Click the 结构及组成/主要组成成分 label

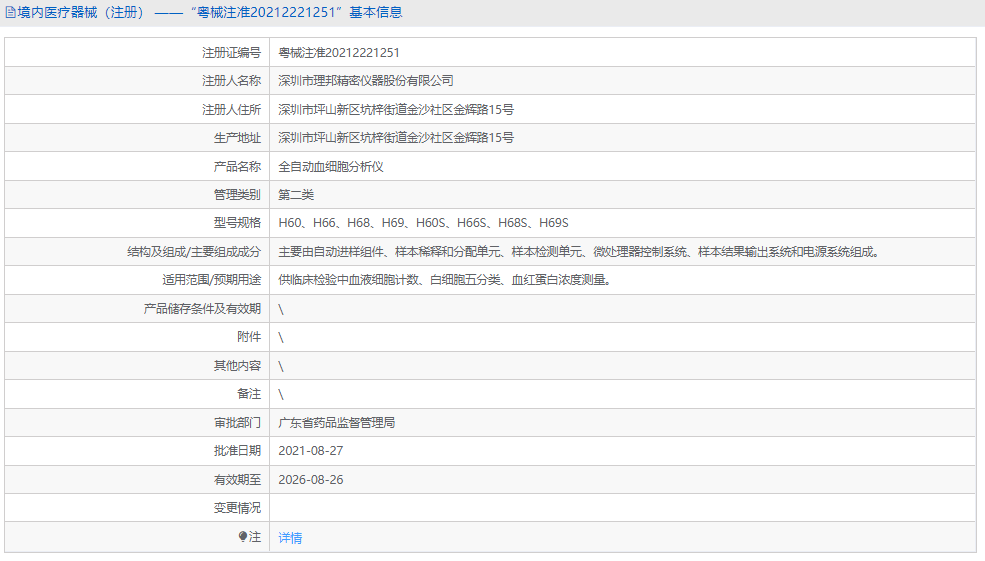click(x=194, y=252)
